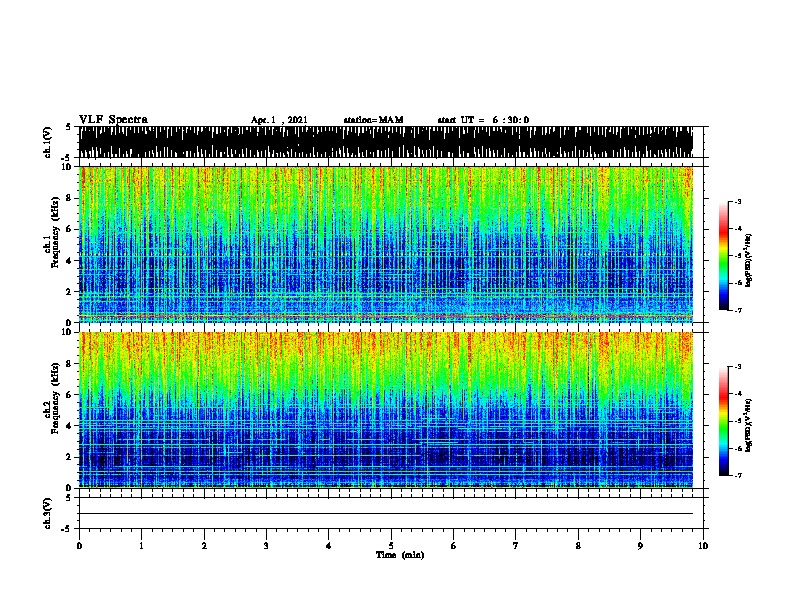Click time axis tick label "10"
Image resolution: width=792 pixels, height=612 pixels.
click(x=703, y=546)
